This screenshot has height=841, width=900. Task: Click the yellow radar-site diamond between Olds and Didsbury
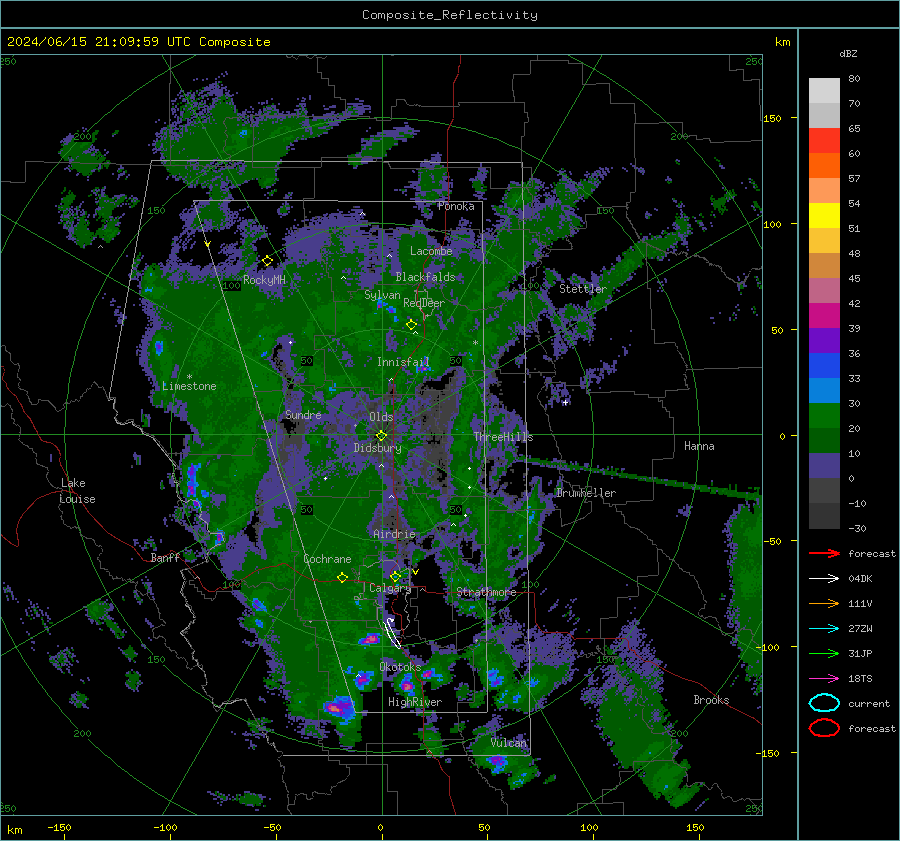(381, 436)
